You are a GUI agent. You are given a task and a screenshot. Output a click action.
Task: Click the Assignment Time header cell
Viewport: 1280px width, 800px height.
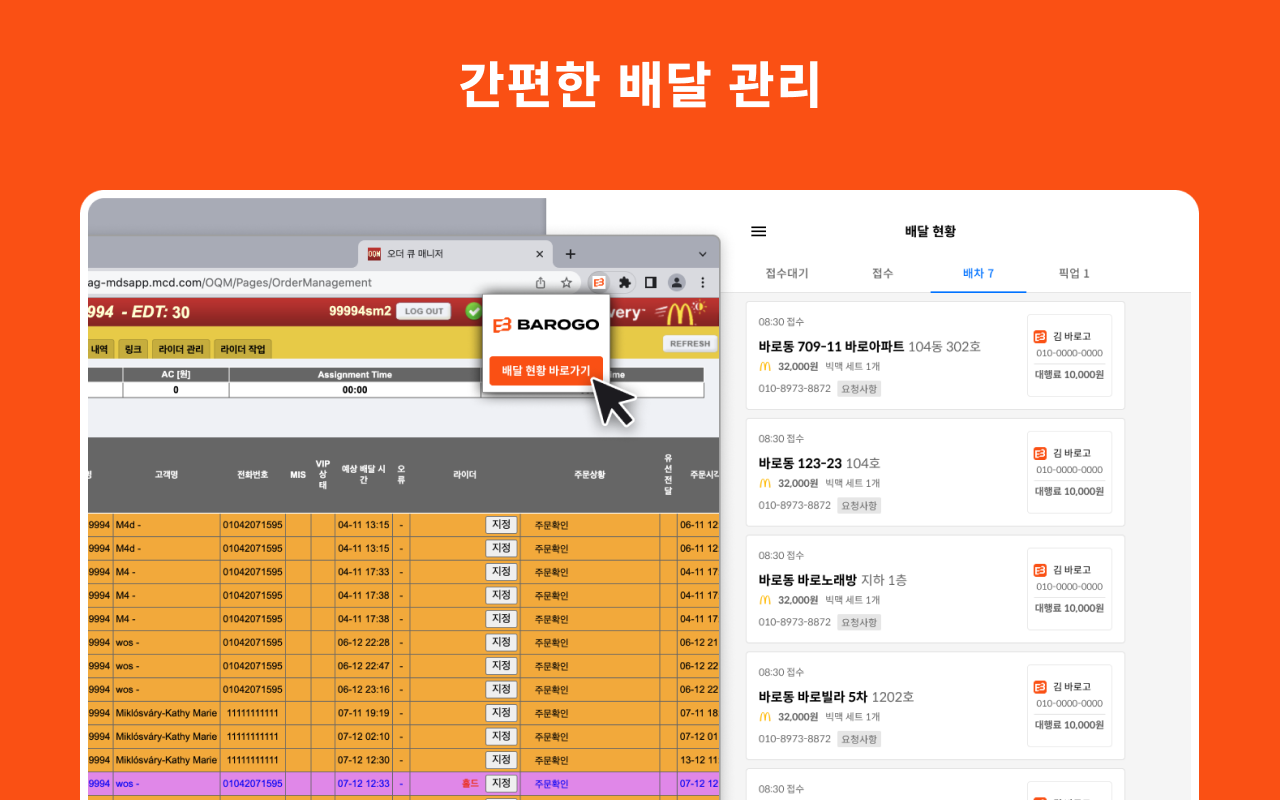point(355,375)
